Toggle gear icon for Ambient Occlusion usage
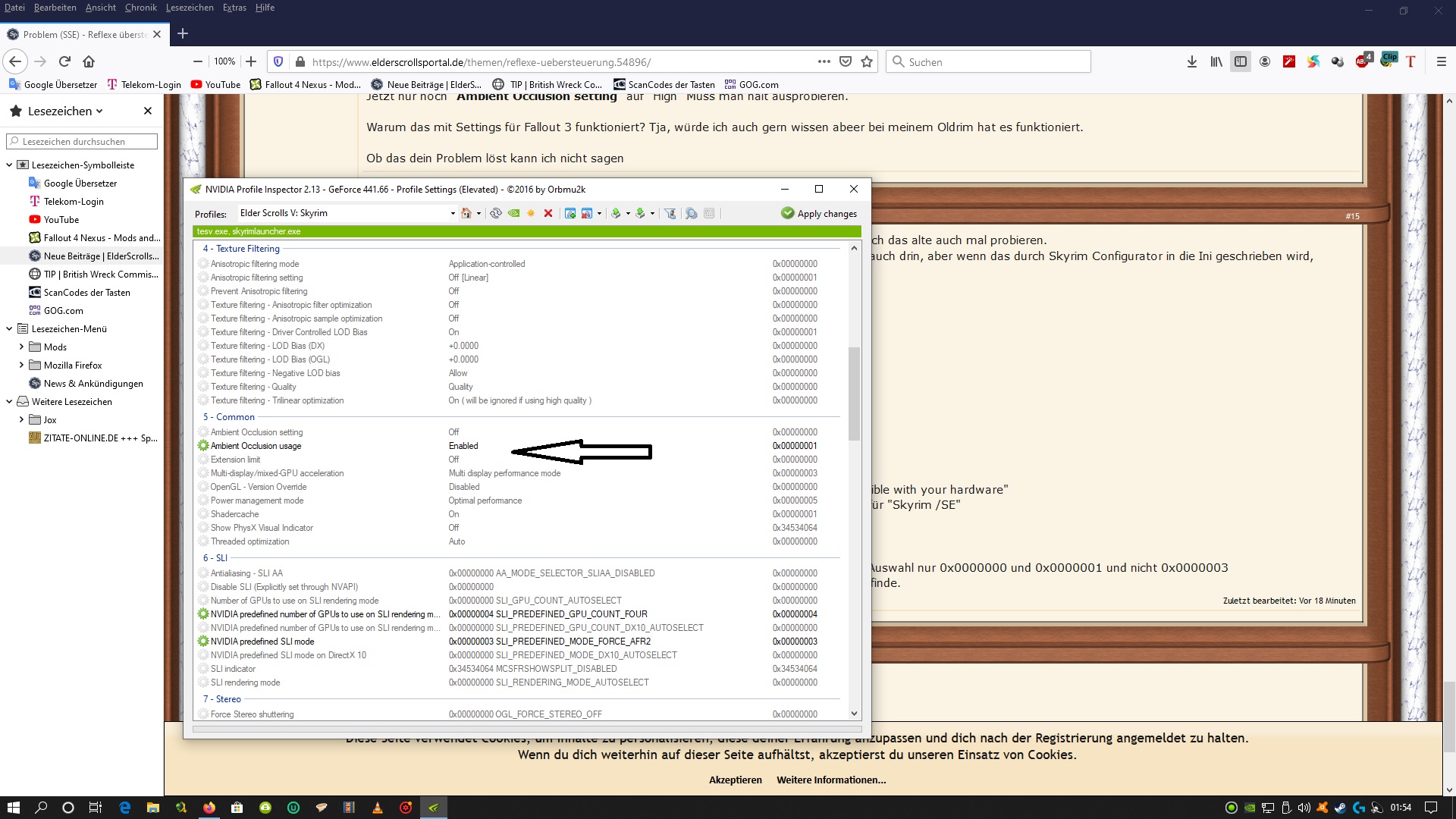 point(203,446)
